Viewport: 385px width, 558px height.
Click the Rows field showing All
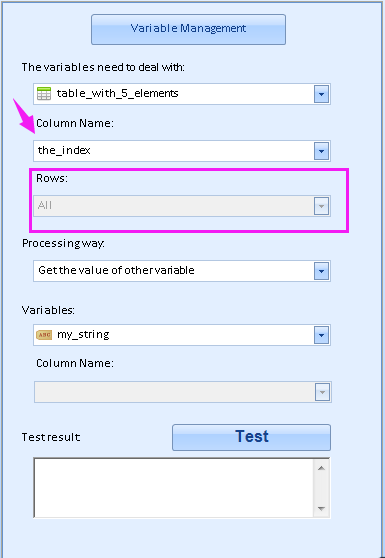[x=182, y=206]
